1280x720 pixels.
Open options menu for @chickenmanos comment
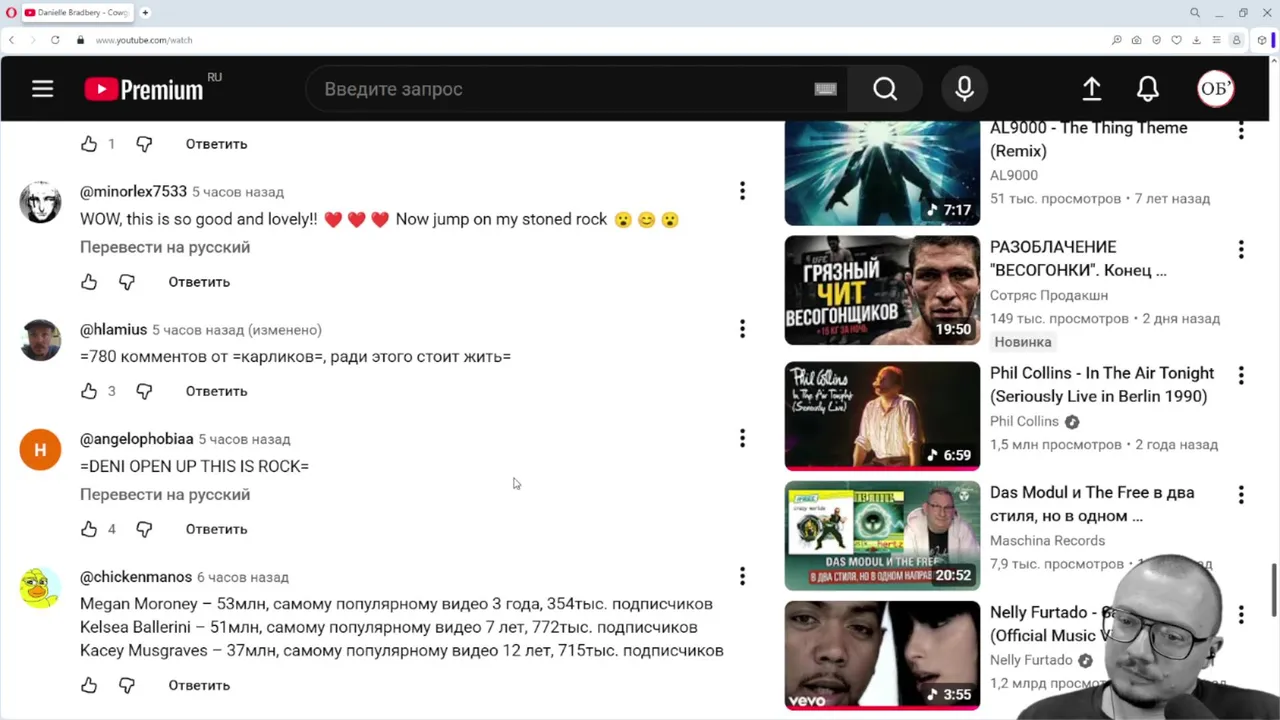click(742, 576)
